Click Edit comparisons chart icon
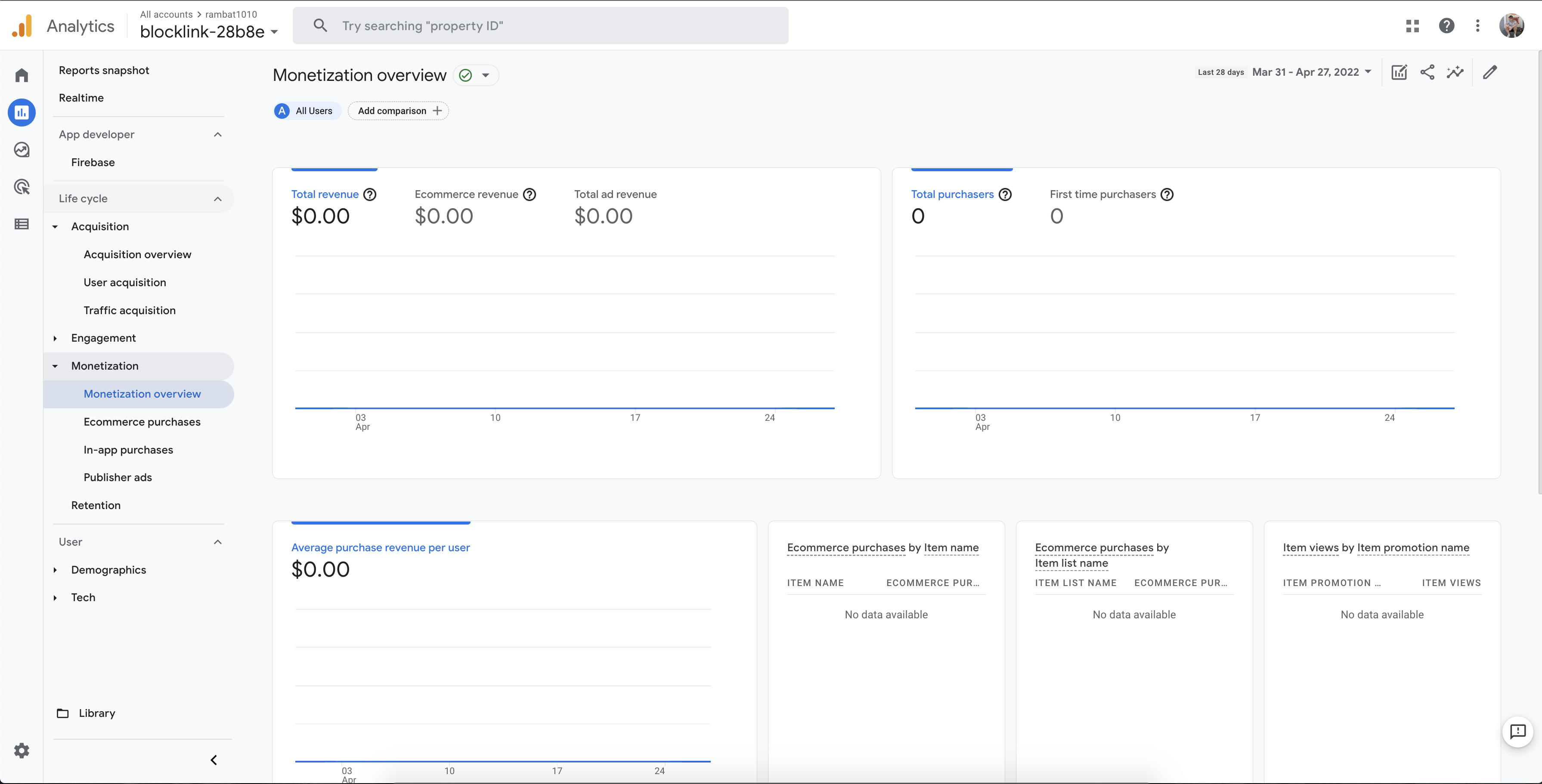This screenshot has height=784, width=1542. (1399, 72)
